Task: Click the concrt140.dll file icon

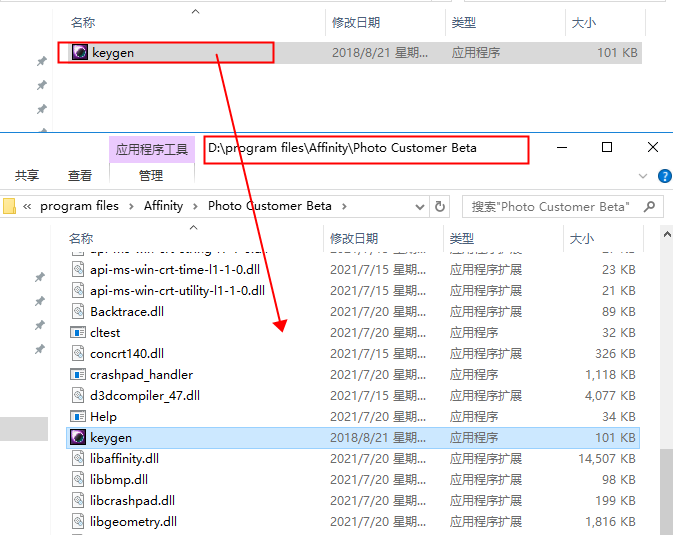Action: (78, 353)
